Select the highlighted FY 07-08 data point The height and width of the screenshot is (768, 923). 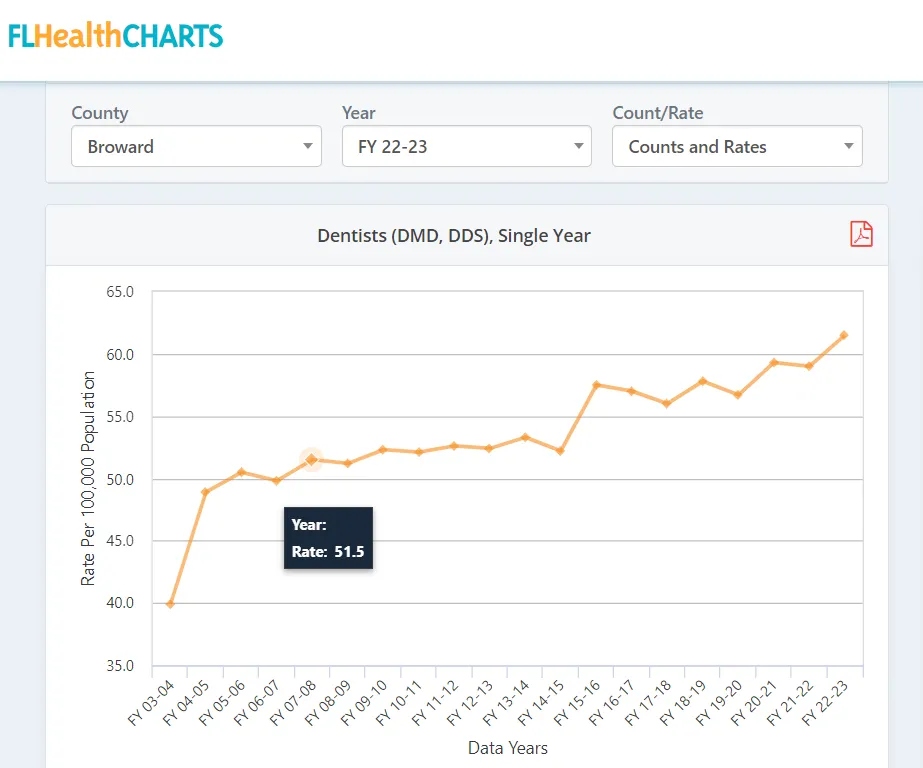[313, 458]
